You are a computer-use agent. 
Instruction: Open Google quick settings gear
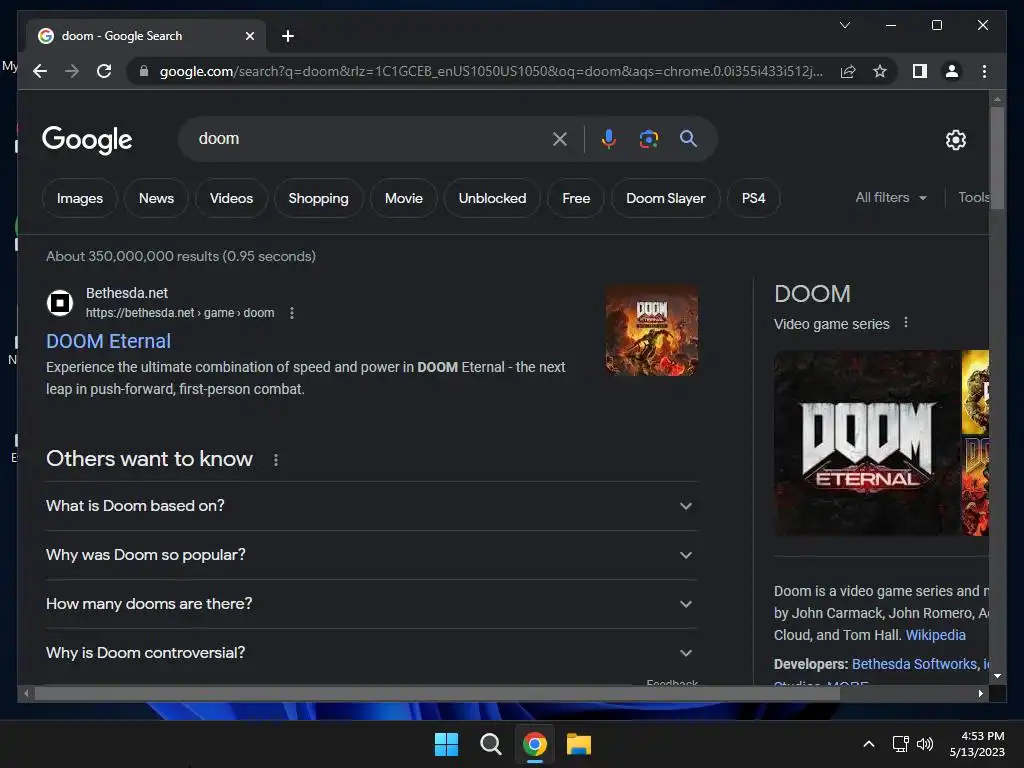[956, 139]
